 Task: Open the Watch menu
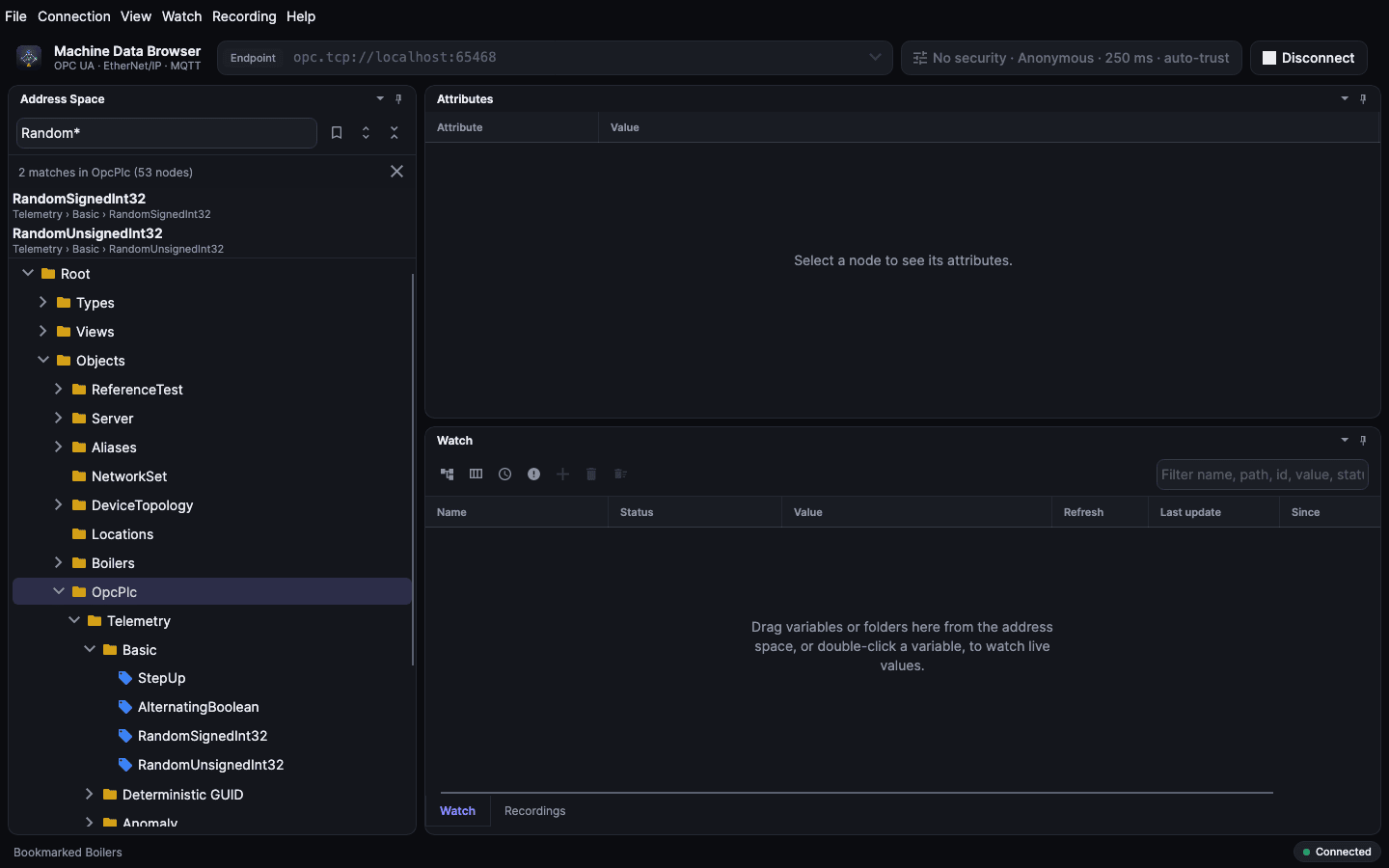pyautogui.click(x=181, y=16)
